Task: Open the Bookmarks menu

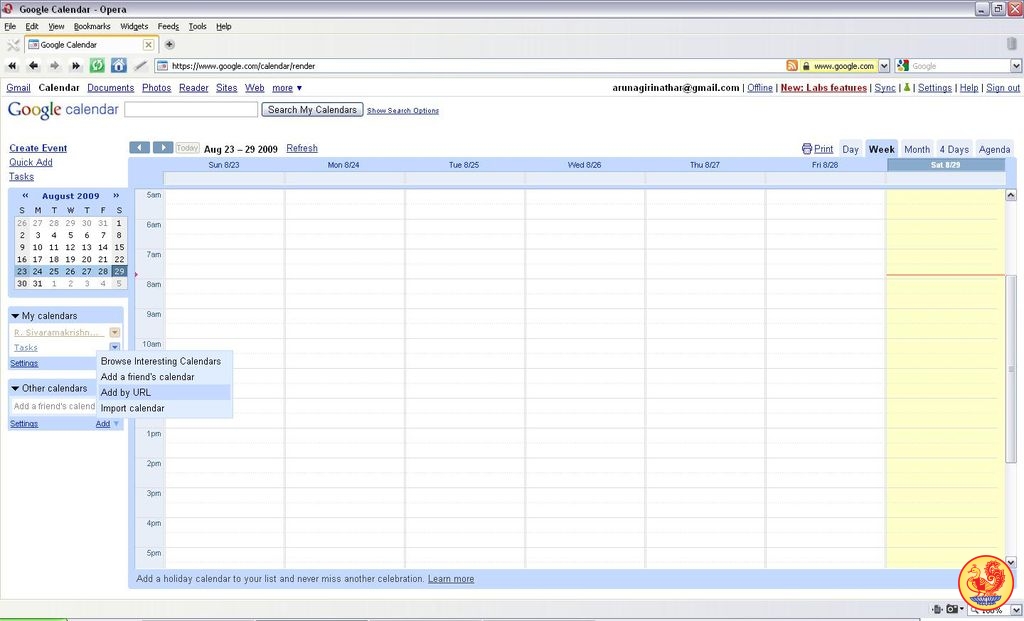Action: point(92,26)
